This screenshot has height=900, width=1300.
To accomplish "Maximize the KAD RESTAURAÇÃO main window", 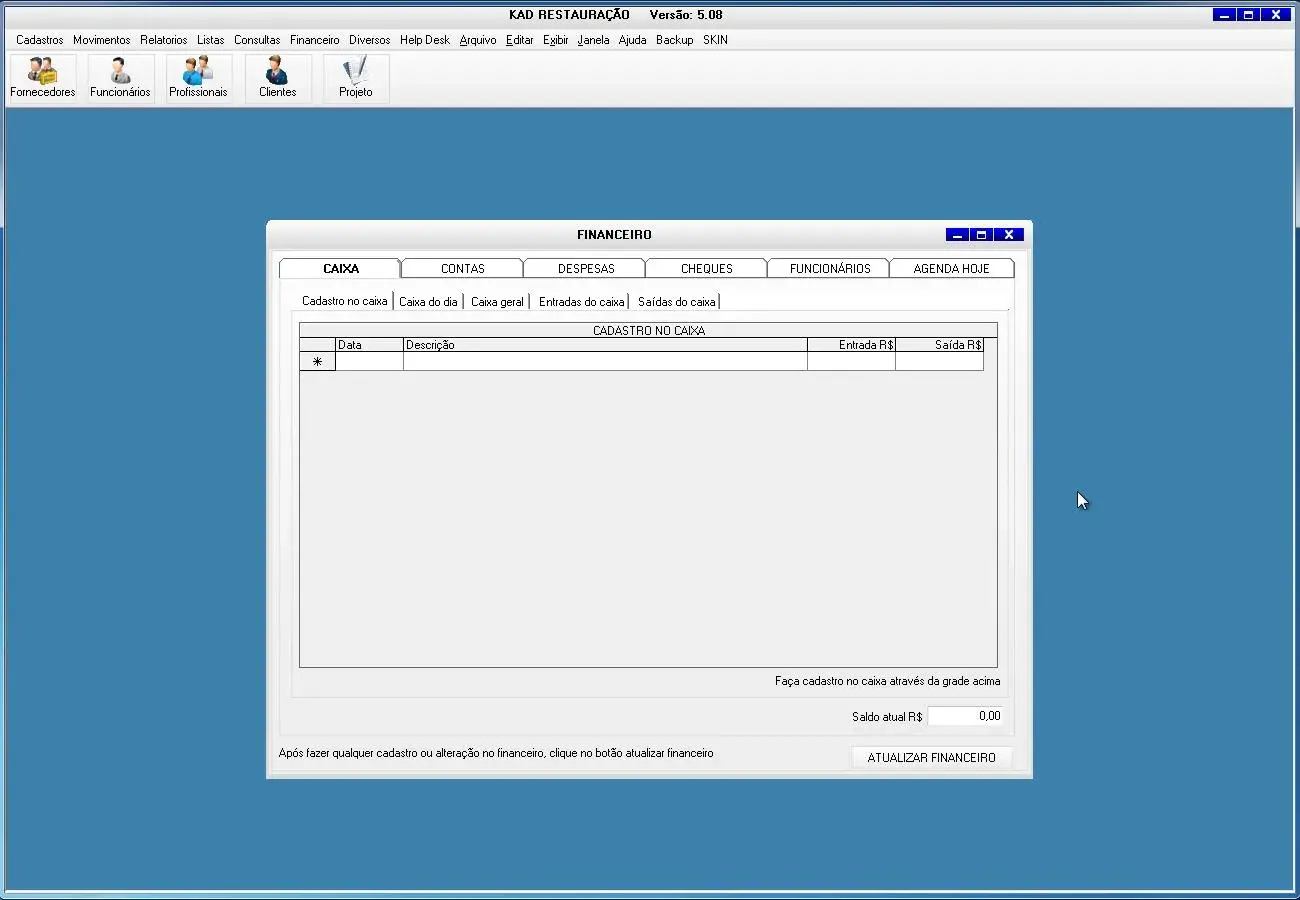I will pos(1249,15).
